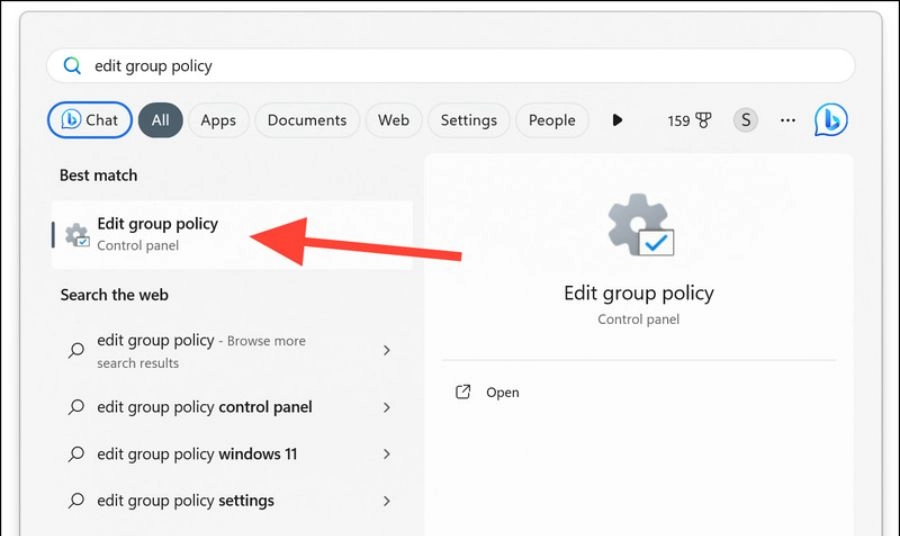Click search icon beside edit group policy control panel
900x536 pixels.
tap(76, 407)
